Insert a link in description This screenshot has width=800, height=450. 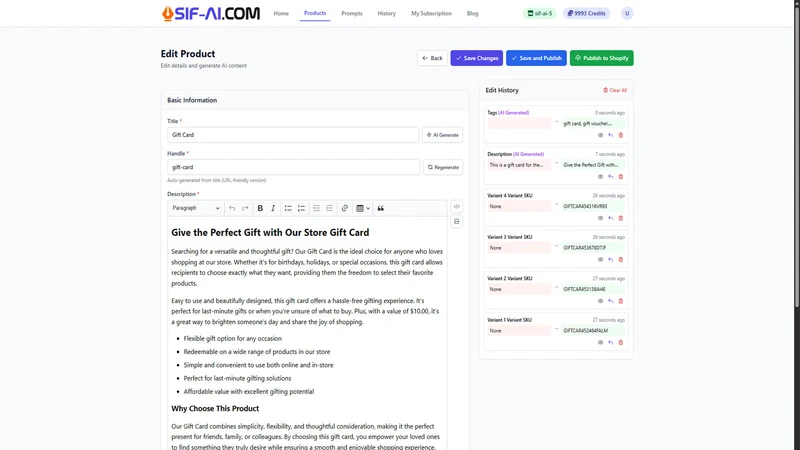[x=345, y=208]
